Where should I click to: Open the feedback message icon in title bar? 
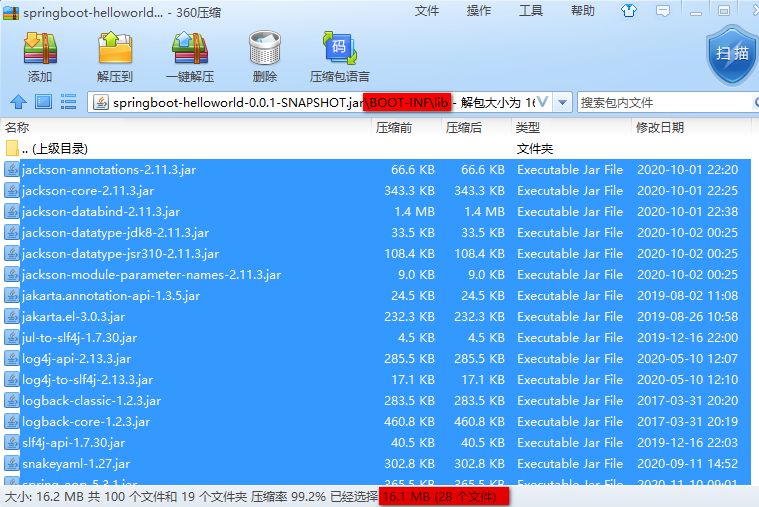tap(663, 11)
